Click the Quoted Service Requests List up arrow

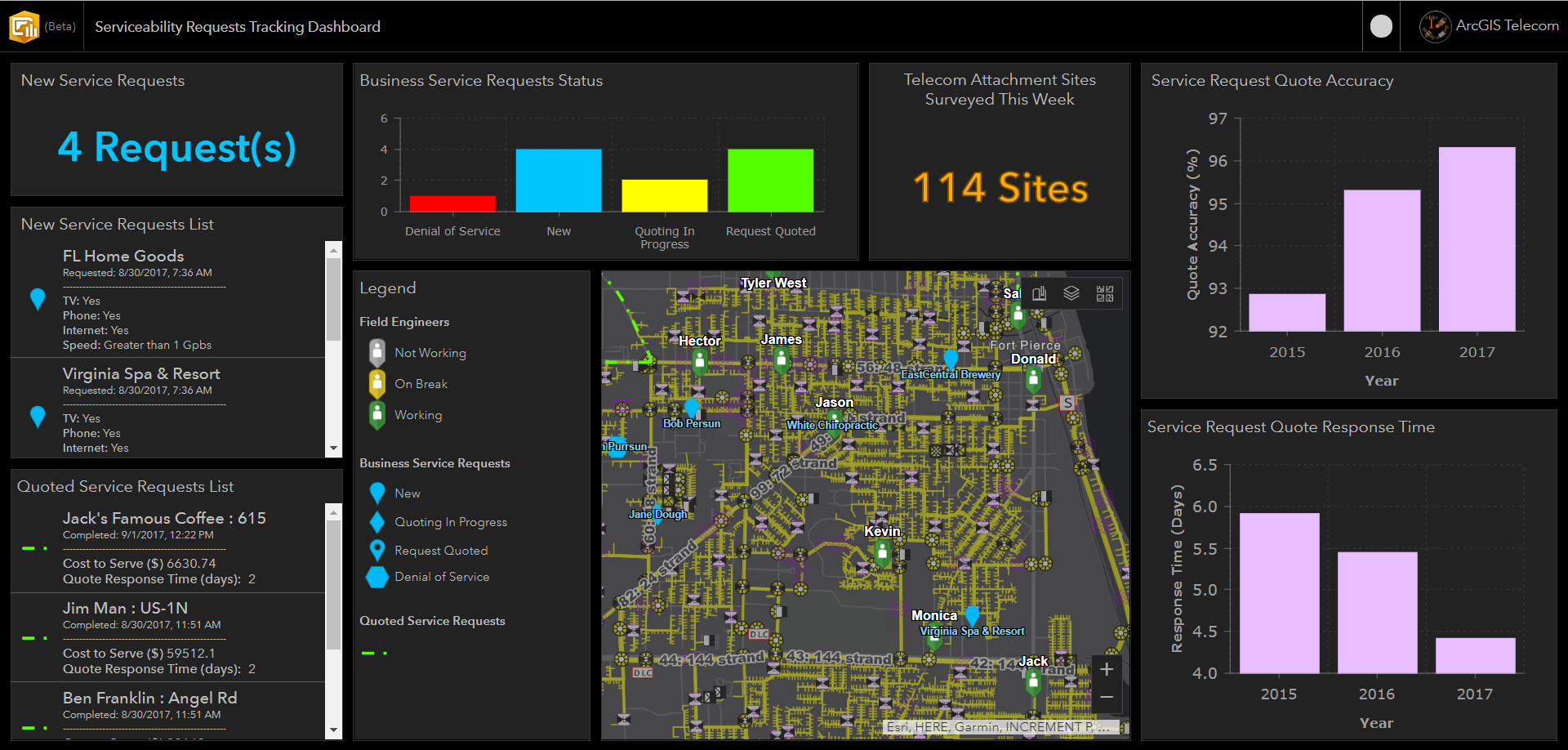[333, 512]
